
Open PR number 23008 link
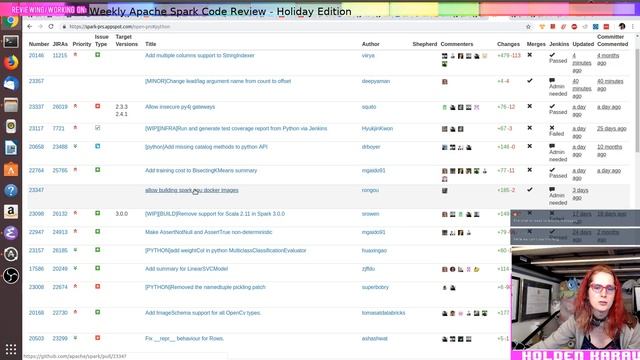(36, 287)
